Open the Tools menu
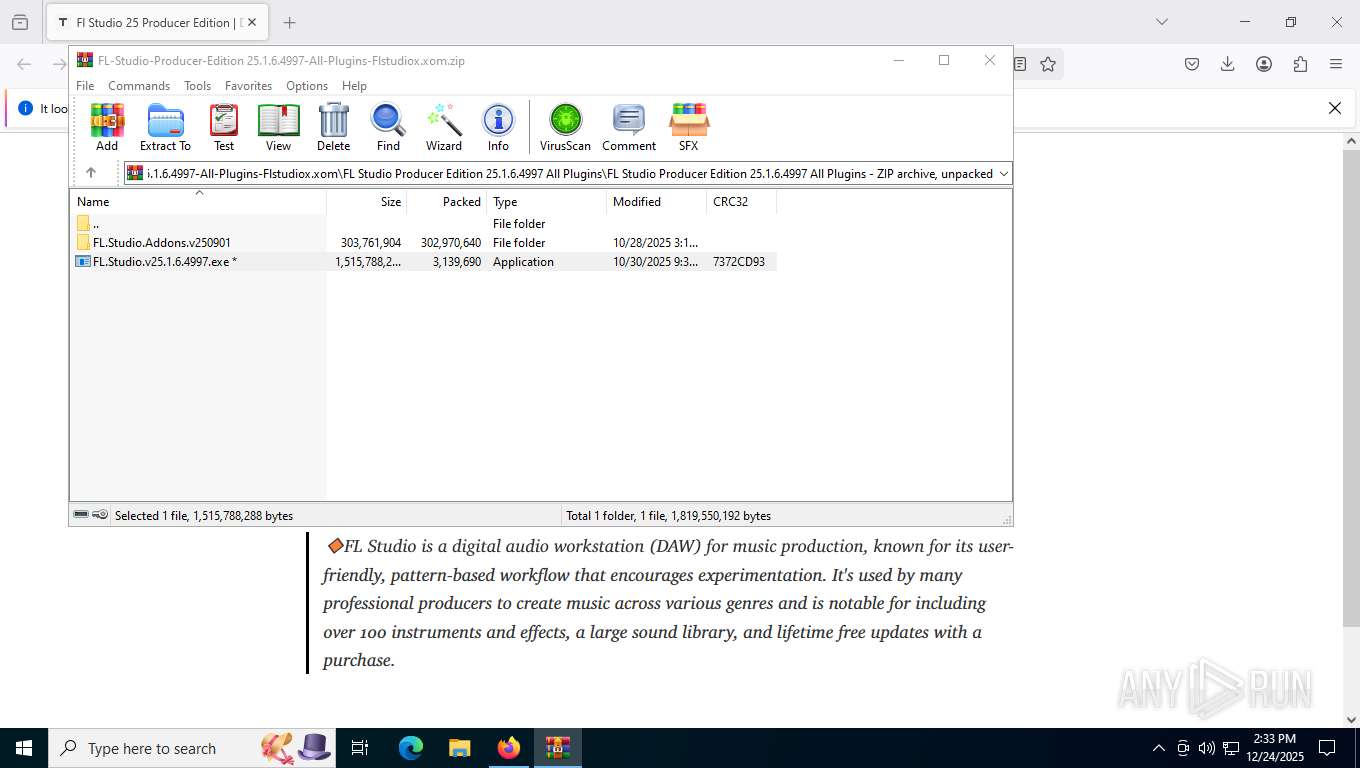Viewport: 1360px width, 768px height. point(197,86)
